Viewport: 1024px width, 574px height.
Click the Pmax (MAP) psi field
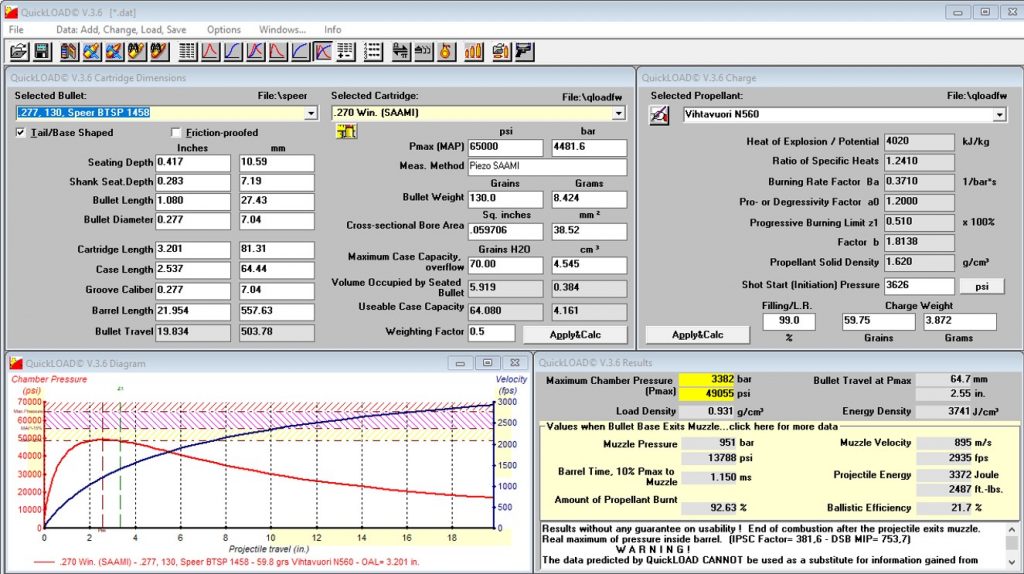coord(505,147)
